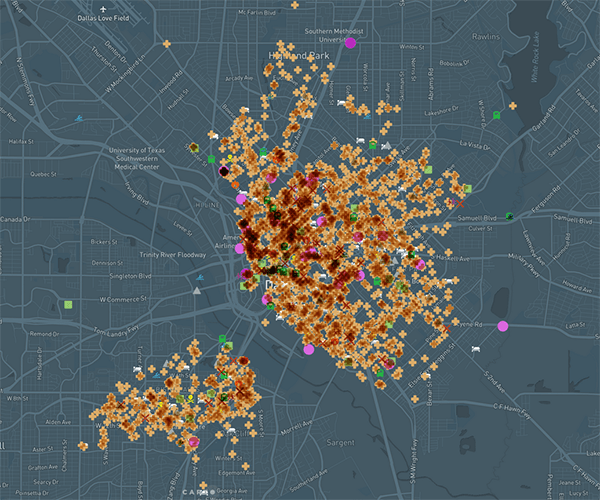Select the Lakeshore Dr label

(441, 112)
